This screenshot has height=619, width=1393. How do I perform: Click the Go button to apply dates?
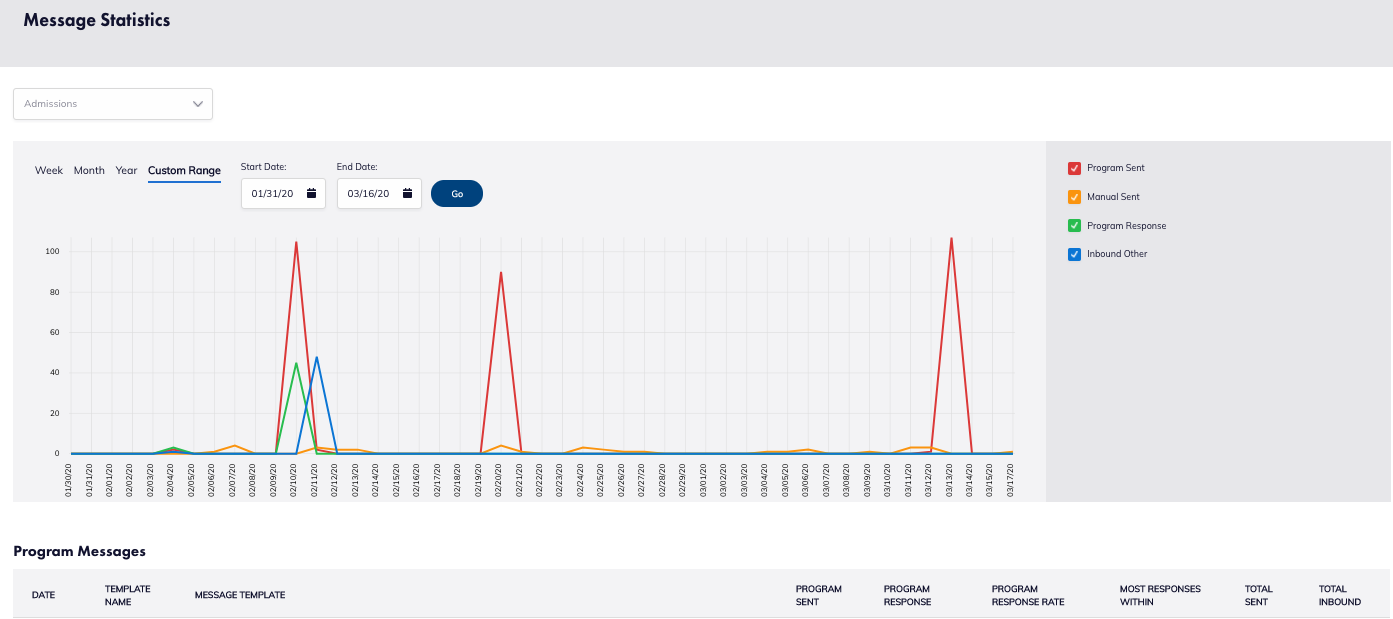tap(456, 193)
